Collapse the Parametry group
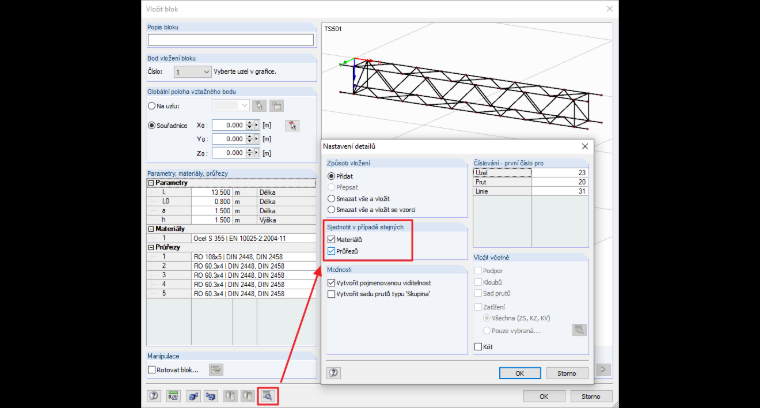 pos(151,183)
